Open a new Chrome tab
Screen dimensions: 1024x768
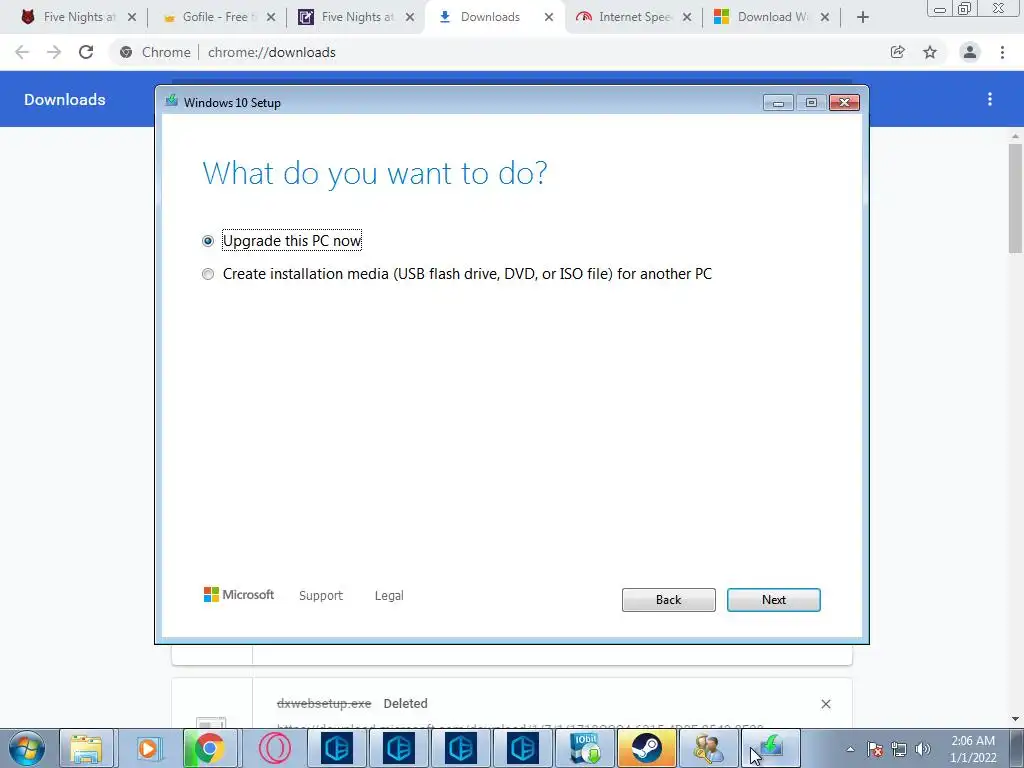(x=863, y=18)
